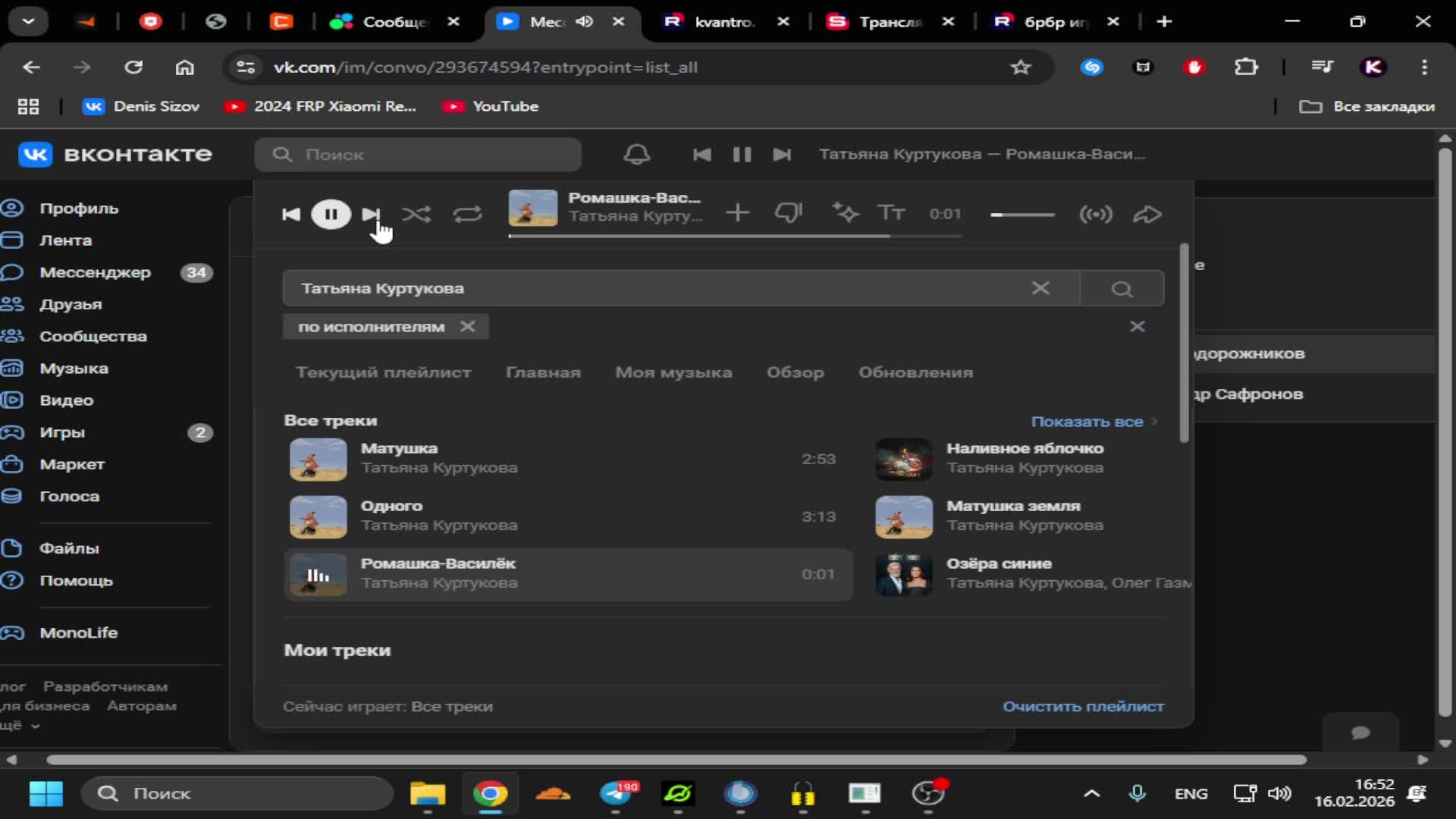Click the ВКонтакте logo
Screen dimensions: 1456x819
[x=115, y=155]
